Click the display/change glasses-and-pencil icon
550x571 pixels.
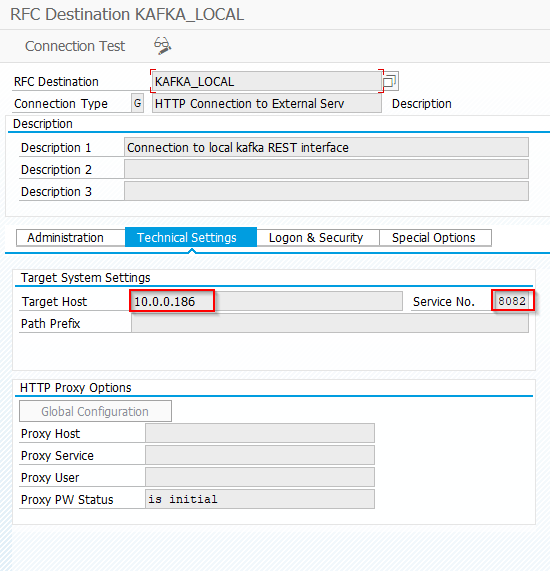click(162, 46)
